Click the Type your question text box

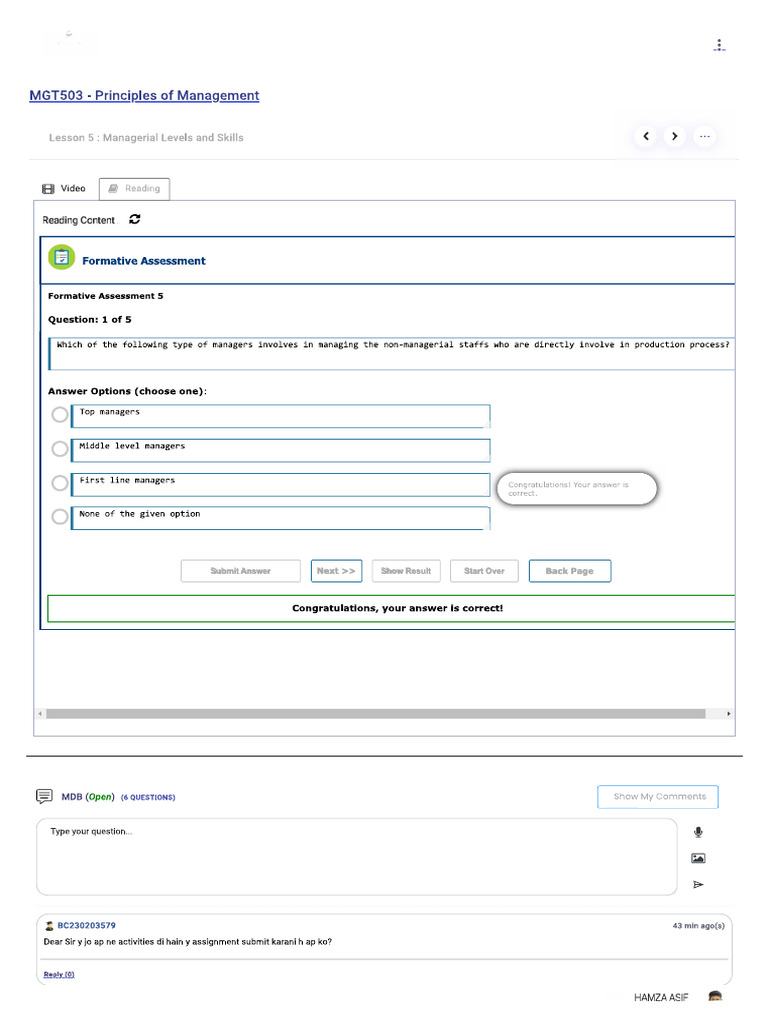pos(357,857)
